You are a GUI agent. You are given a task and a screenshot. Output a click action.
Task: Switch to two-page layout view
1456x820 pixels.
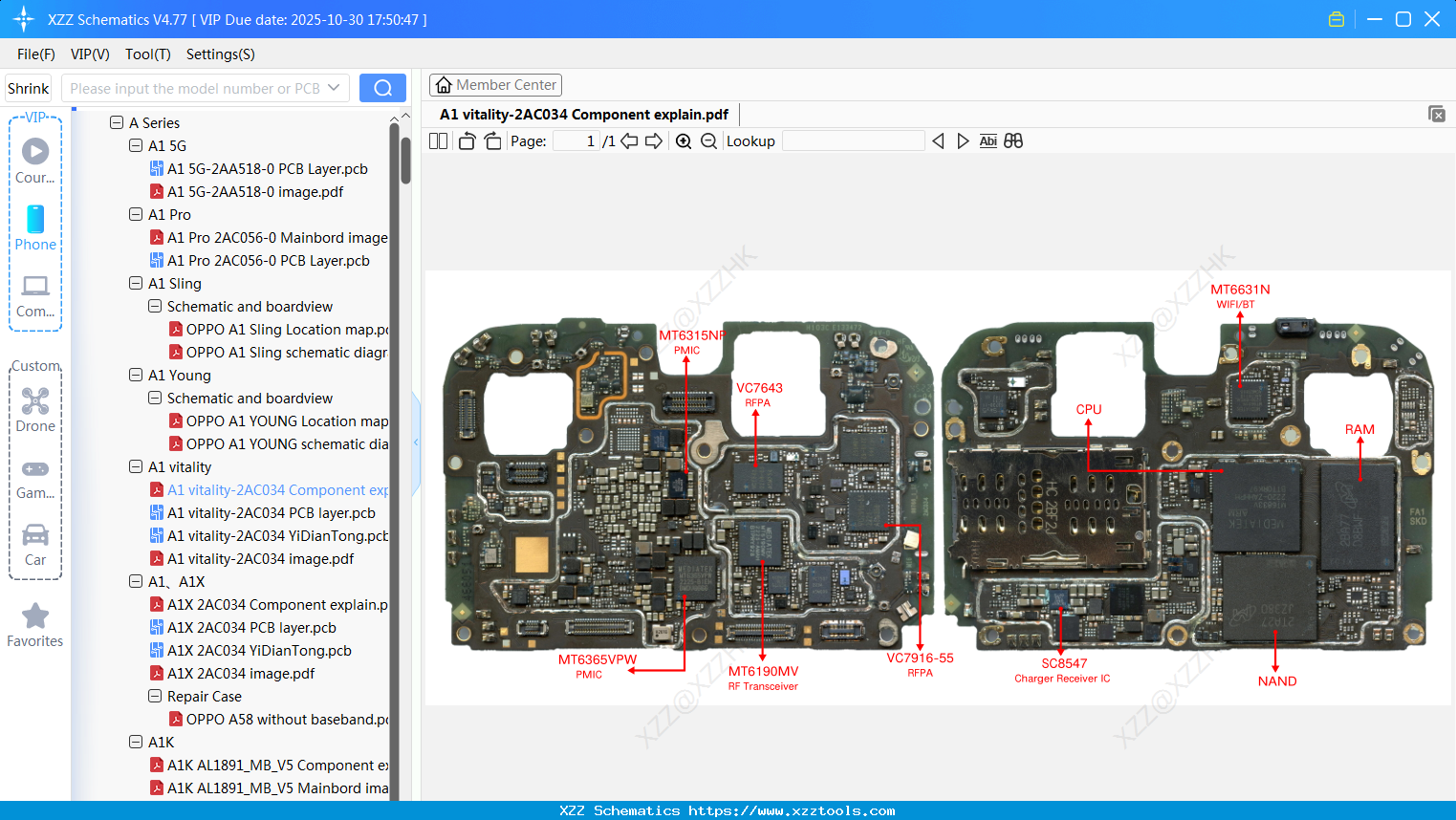click(437, 140)
